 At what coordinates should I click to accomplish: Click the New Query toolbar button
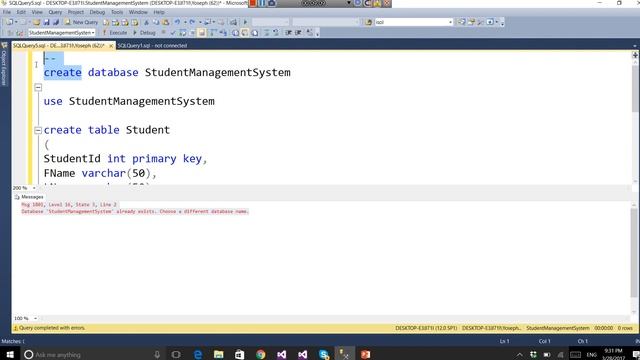81,22
